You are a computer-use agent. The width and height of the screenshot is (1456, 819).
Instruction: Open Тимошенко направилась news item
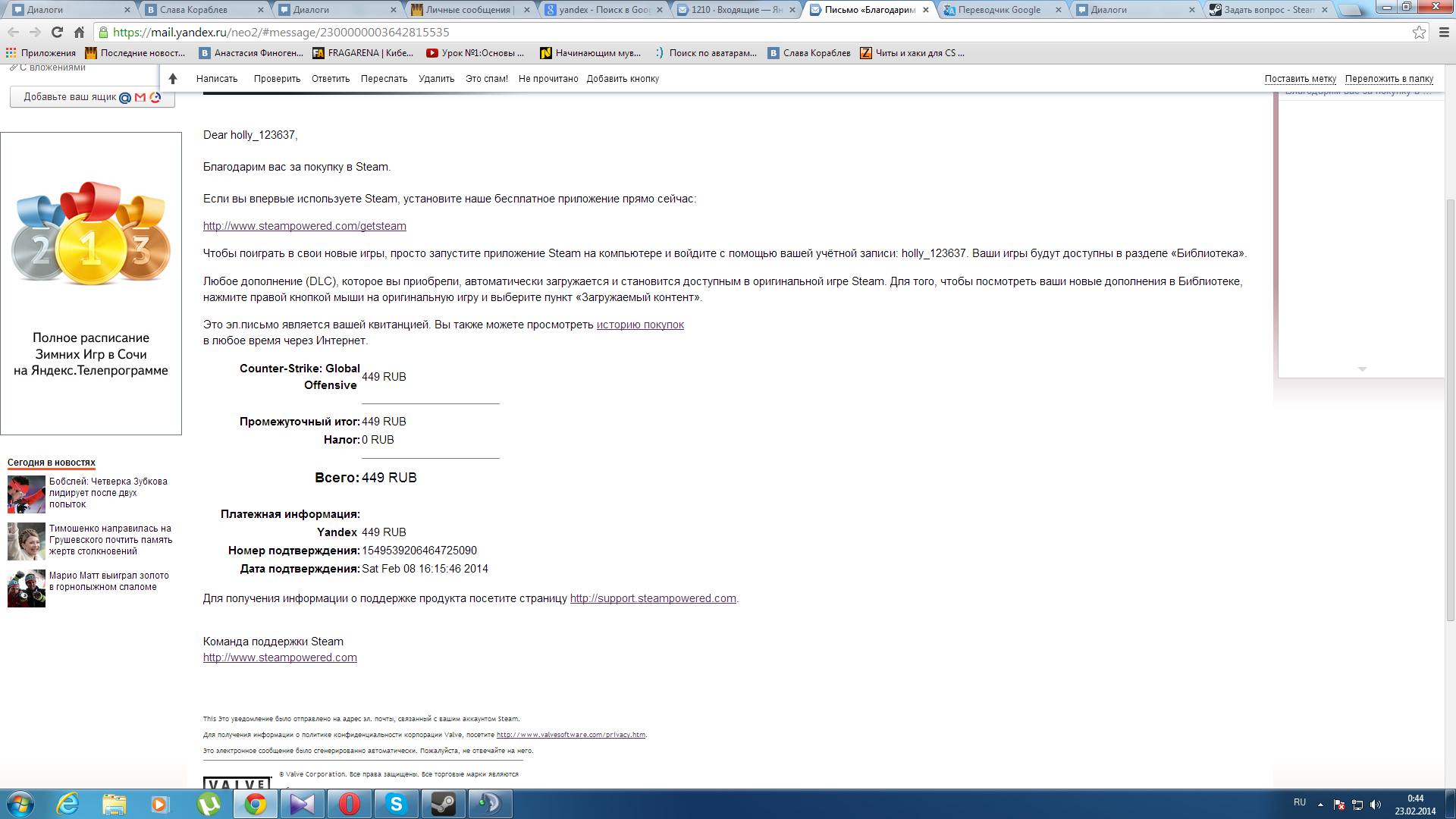111,540
